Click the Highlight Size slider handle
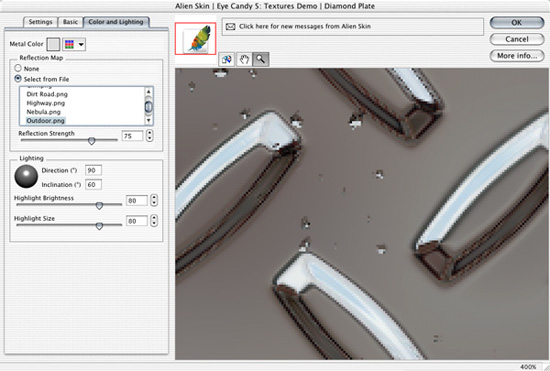Image resolution: width=550 pixels, height=371 pixels. click(99, 226)
